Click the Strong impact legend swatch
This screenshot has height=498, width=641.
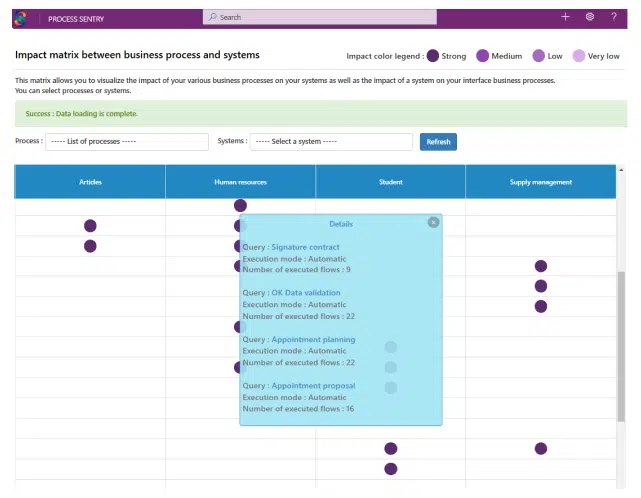[433, 56]
